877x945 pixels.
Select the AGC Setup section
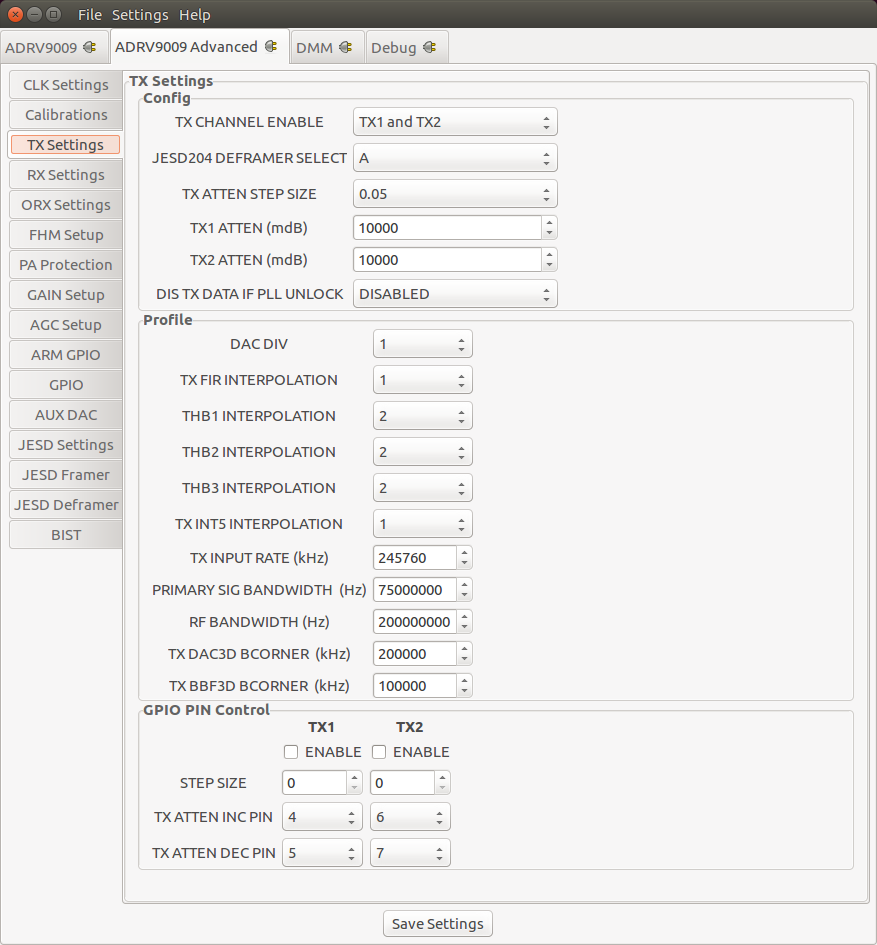coord(65,324)
